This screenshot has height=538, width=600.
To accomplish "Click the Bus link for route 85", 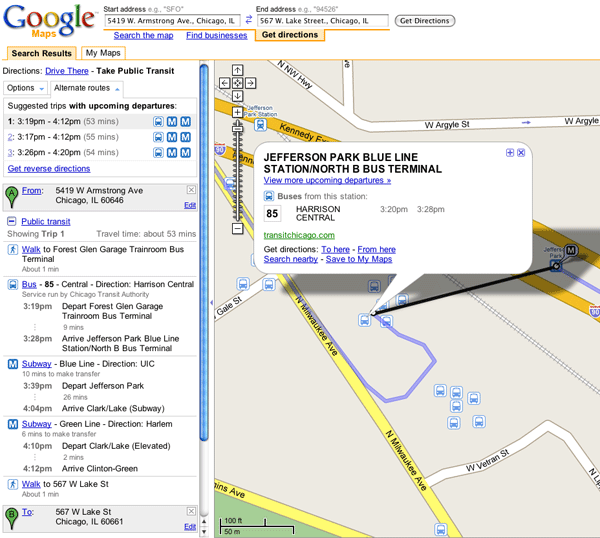I will click(x=29, y=284).
